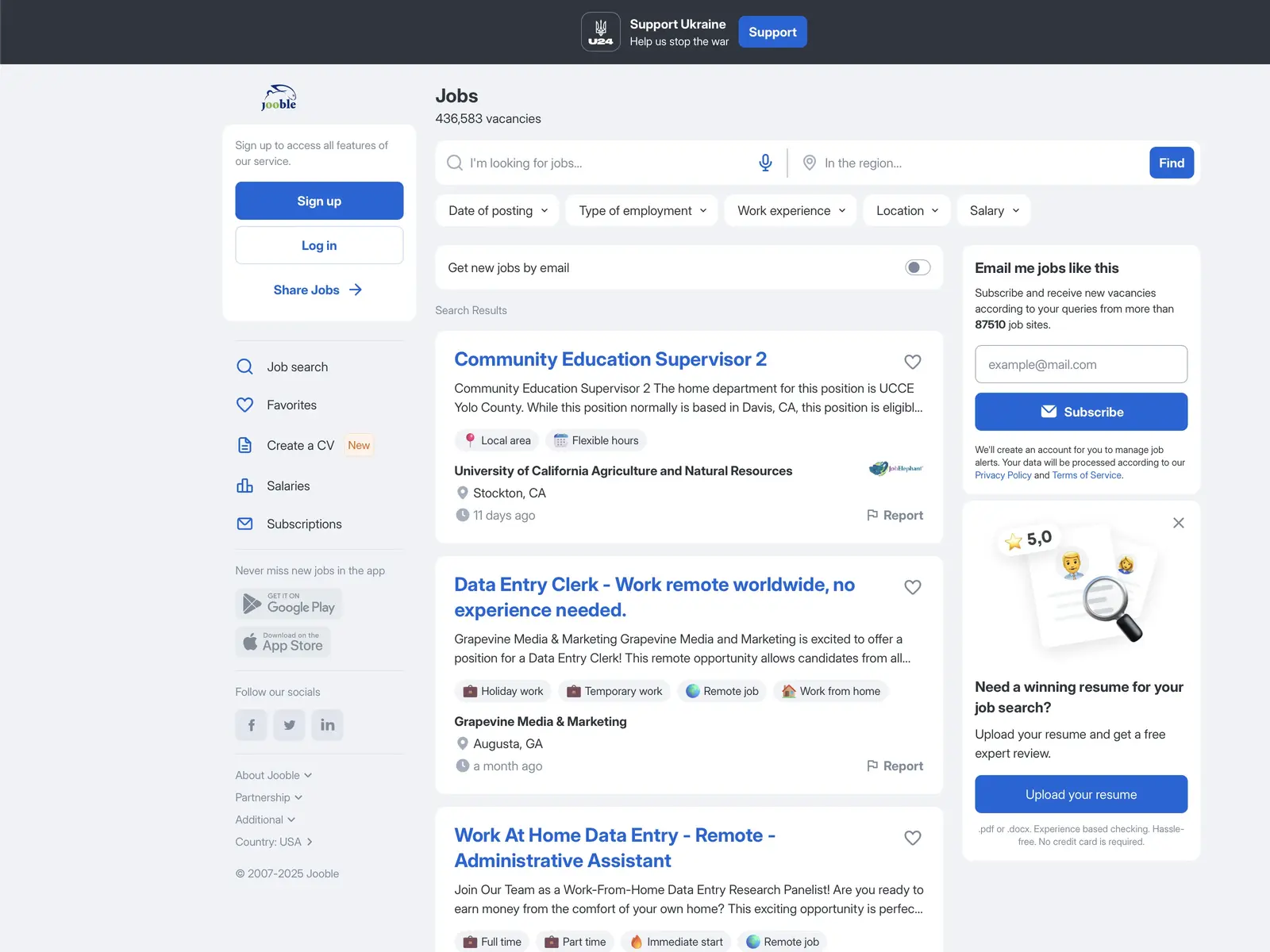
Task: Click the Log in button
Action: [x=319, y=245]
